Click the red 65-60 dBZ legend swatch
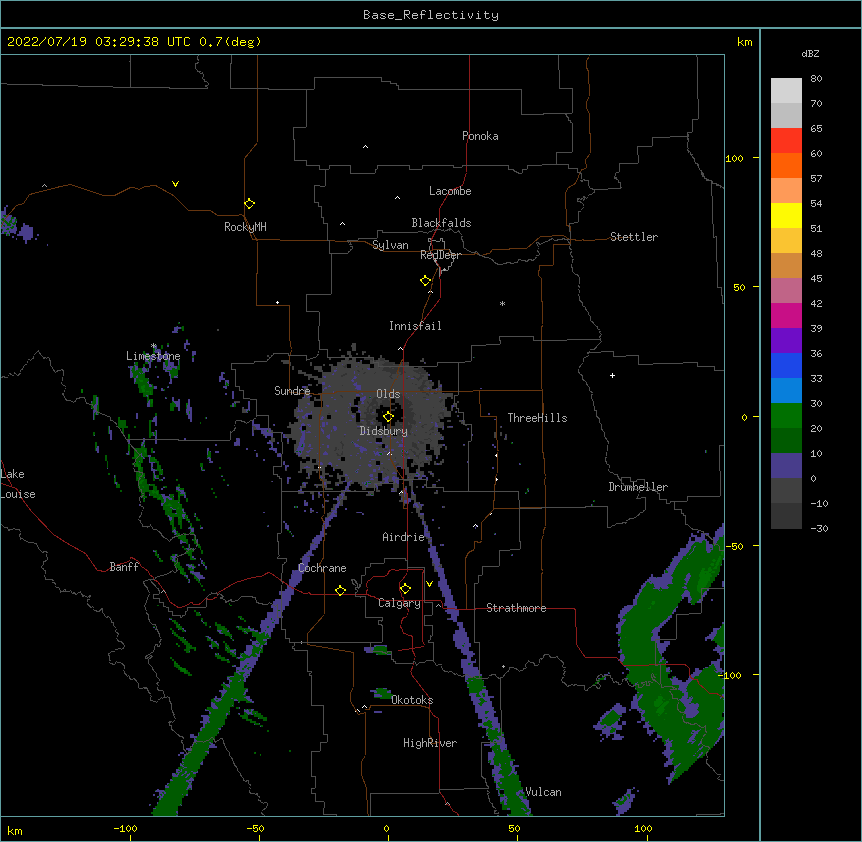 786,140
